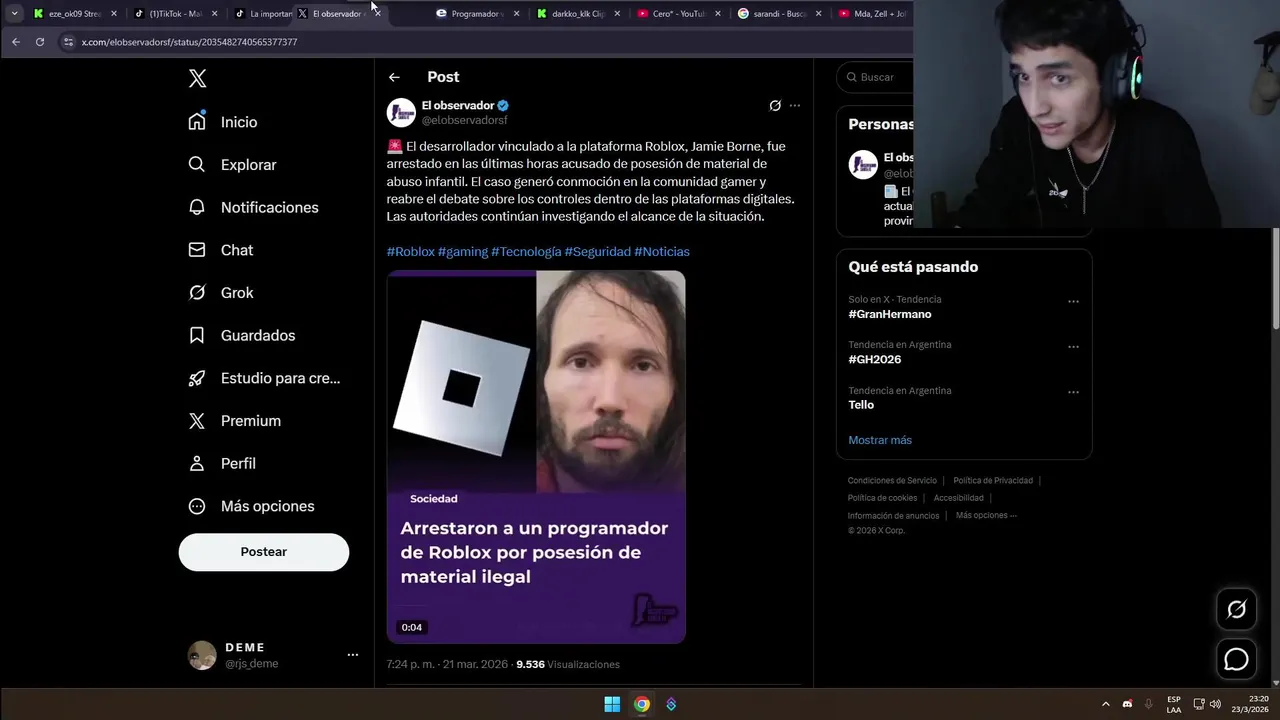Switch to the Programador tab
1280x720 pixels.
click(477, 14)
